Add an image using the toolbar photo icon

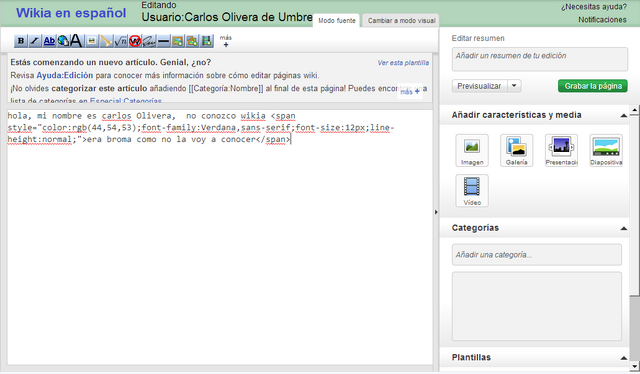point(178,41)
